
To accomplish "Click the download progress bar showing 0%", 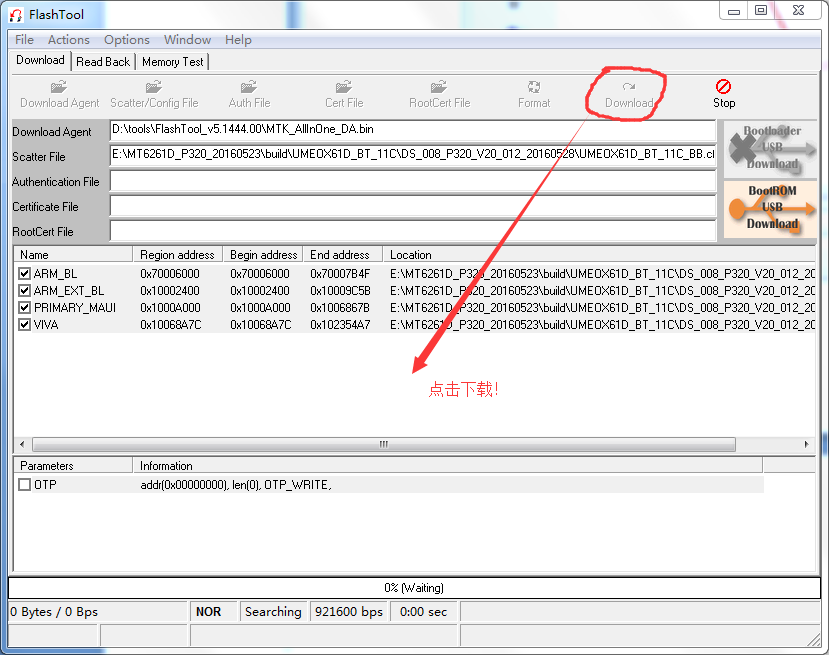I will click(x=413, y=587).
